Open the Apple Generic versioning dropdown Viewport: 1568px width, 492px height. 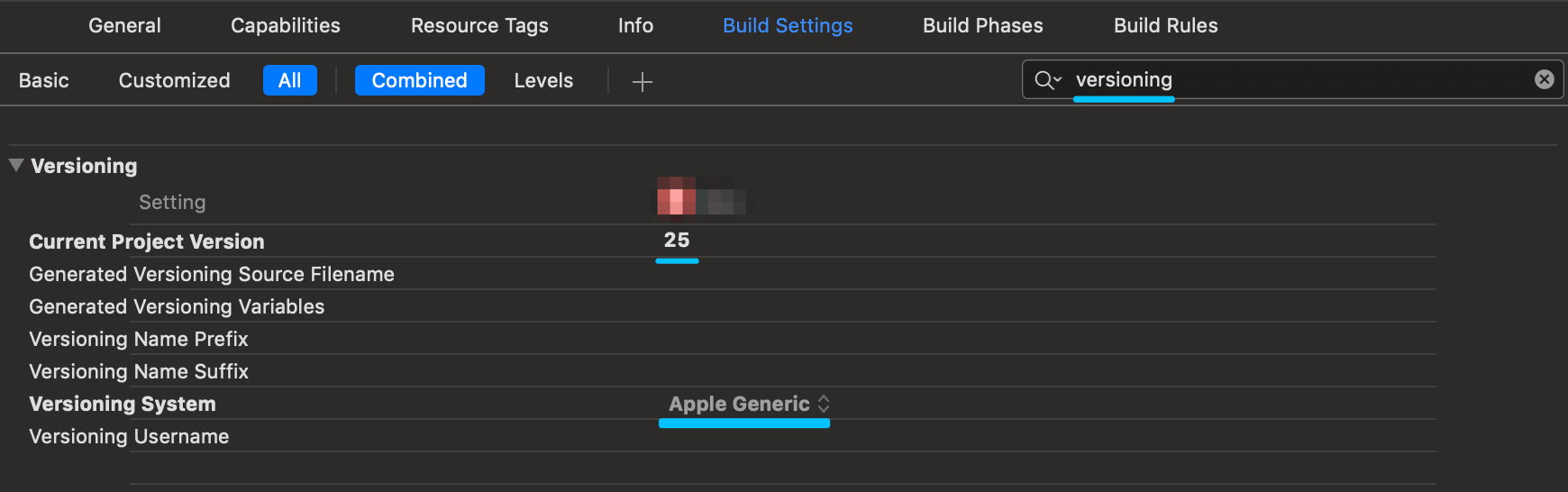[748, 404]
